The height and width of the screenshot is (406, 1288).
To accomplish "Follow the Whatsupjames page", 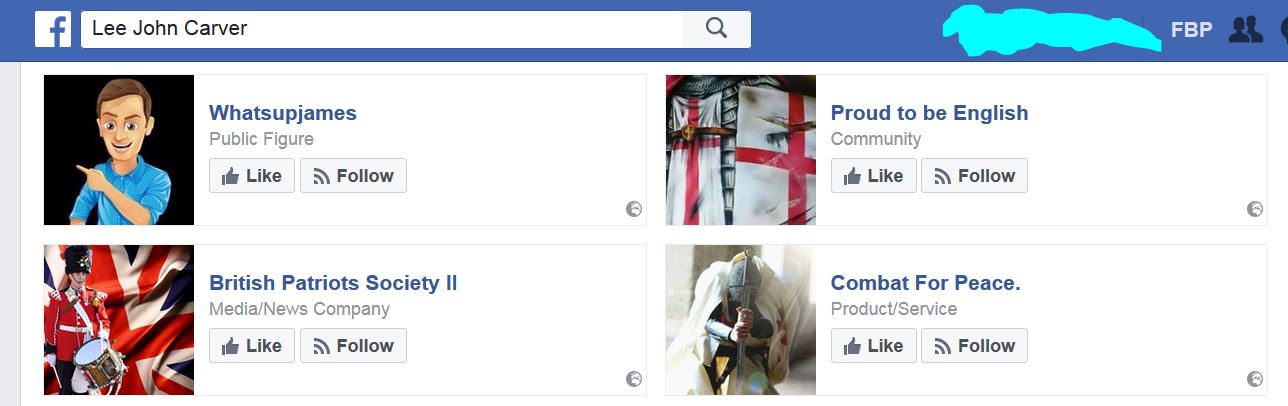I will point(353,175).
